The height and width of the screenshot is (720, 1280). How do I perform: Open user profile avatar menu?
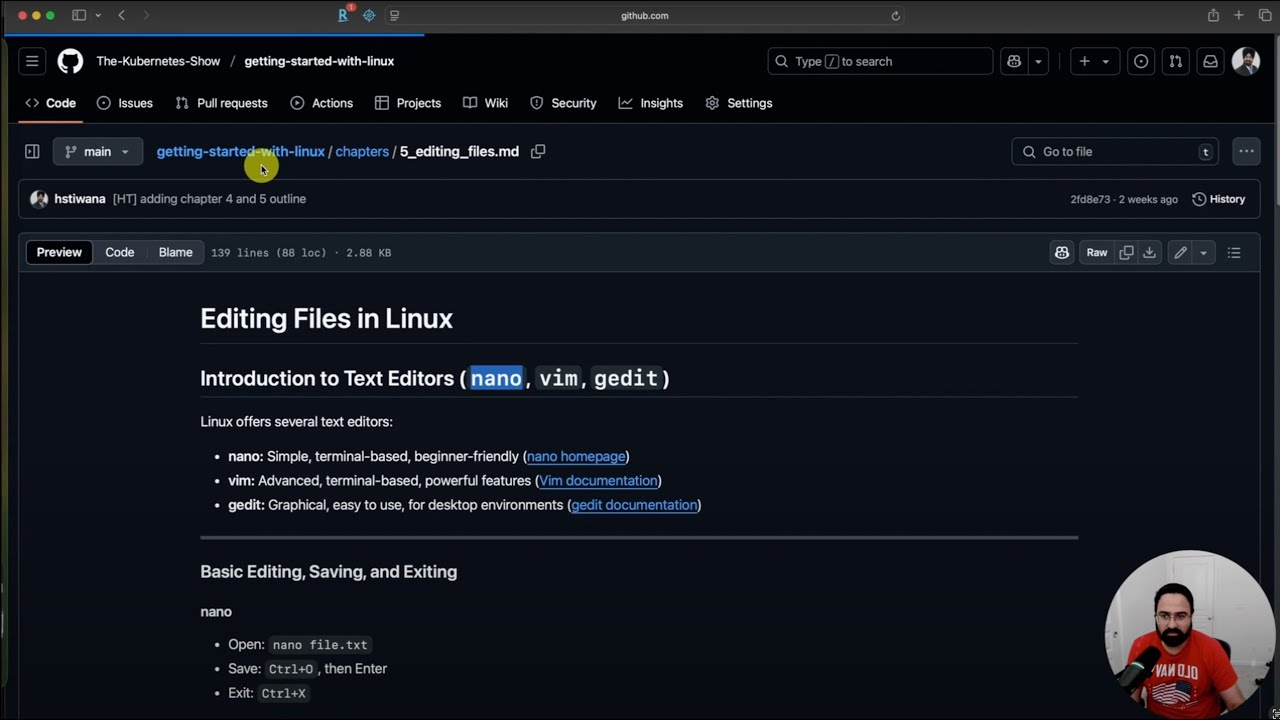click(x=1246, y=61)
